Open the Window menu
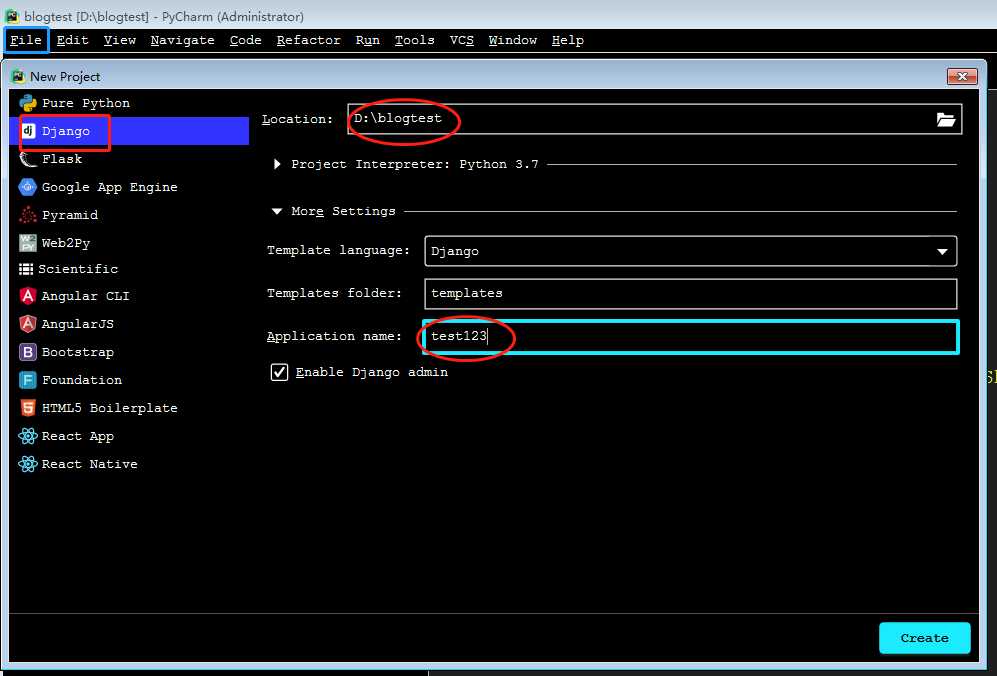The image size is (997, 676). pyautogui.click(x=512, y=40)
